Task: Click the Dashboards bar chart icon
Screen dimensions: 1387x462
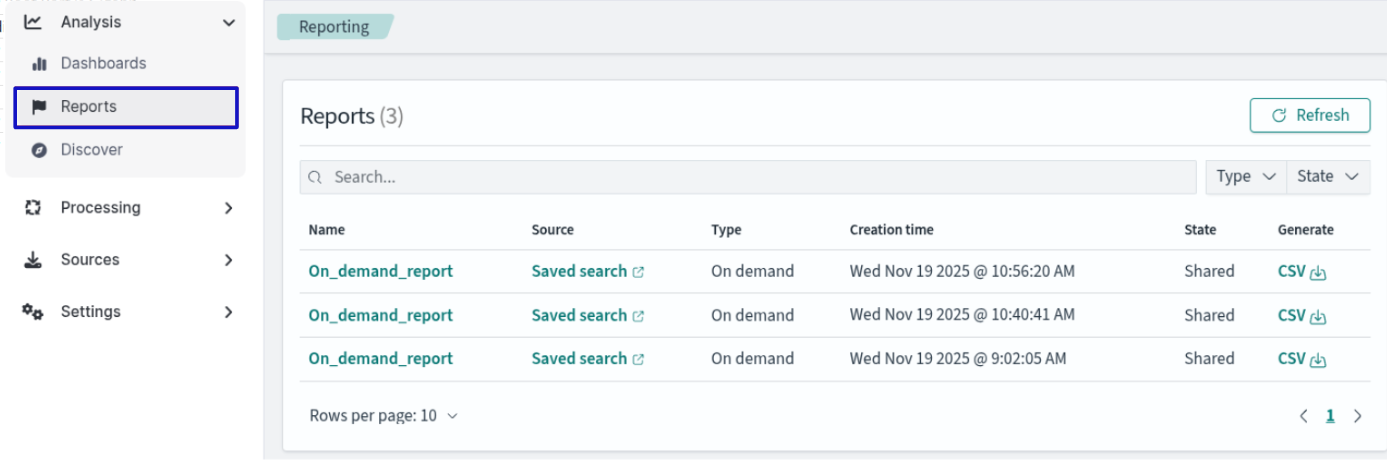Action: (x=40, y=64)
